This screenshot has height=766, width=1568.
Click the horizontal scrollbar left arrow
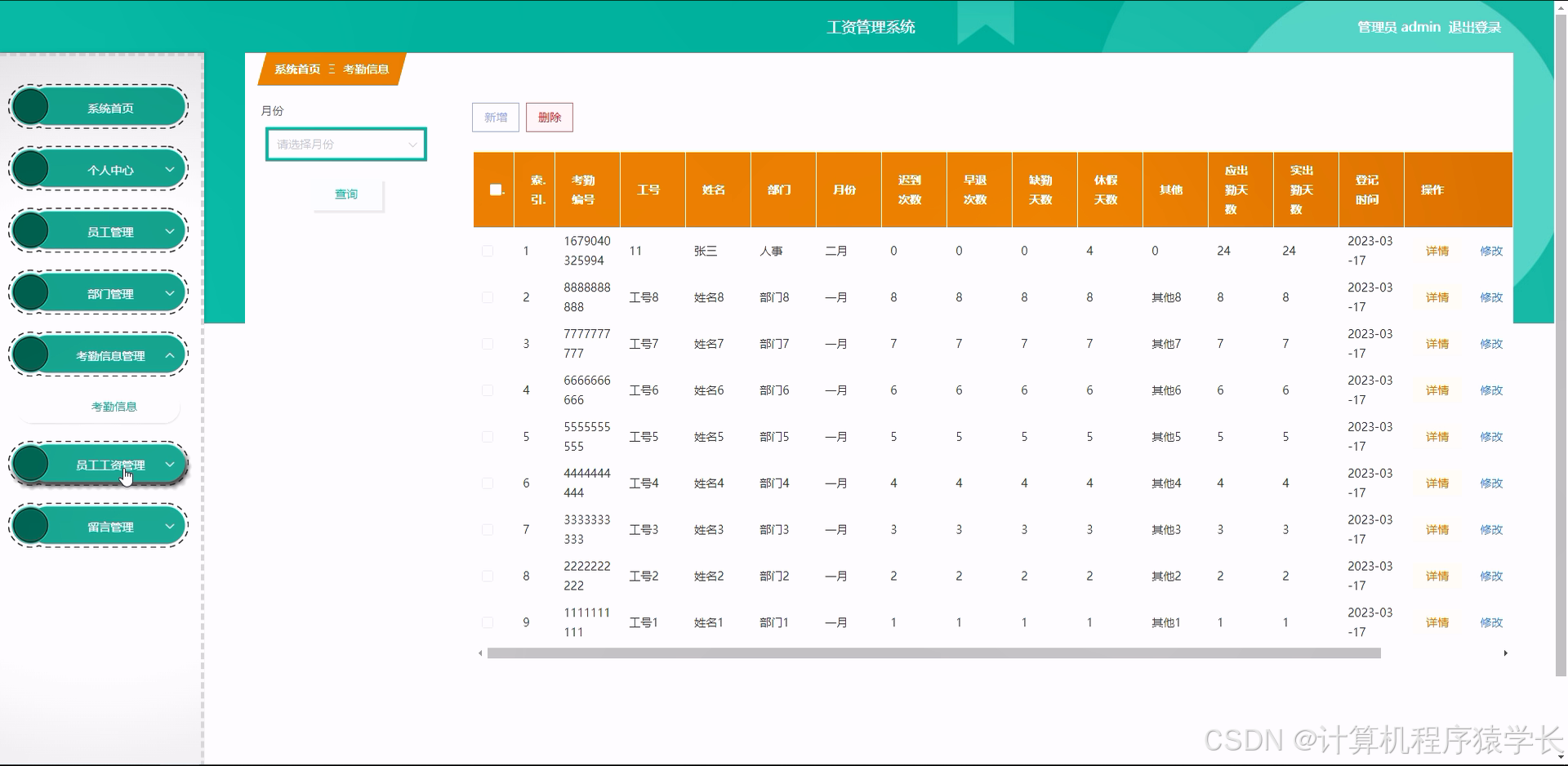(480, 653)
